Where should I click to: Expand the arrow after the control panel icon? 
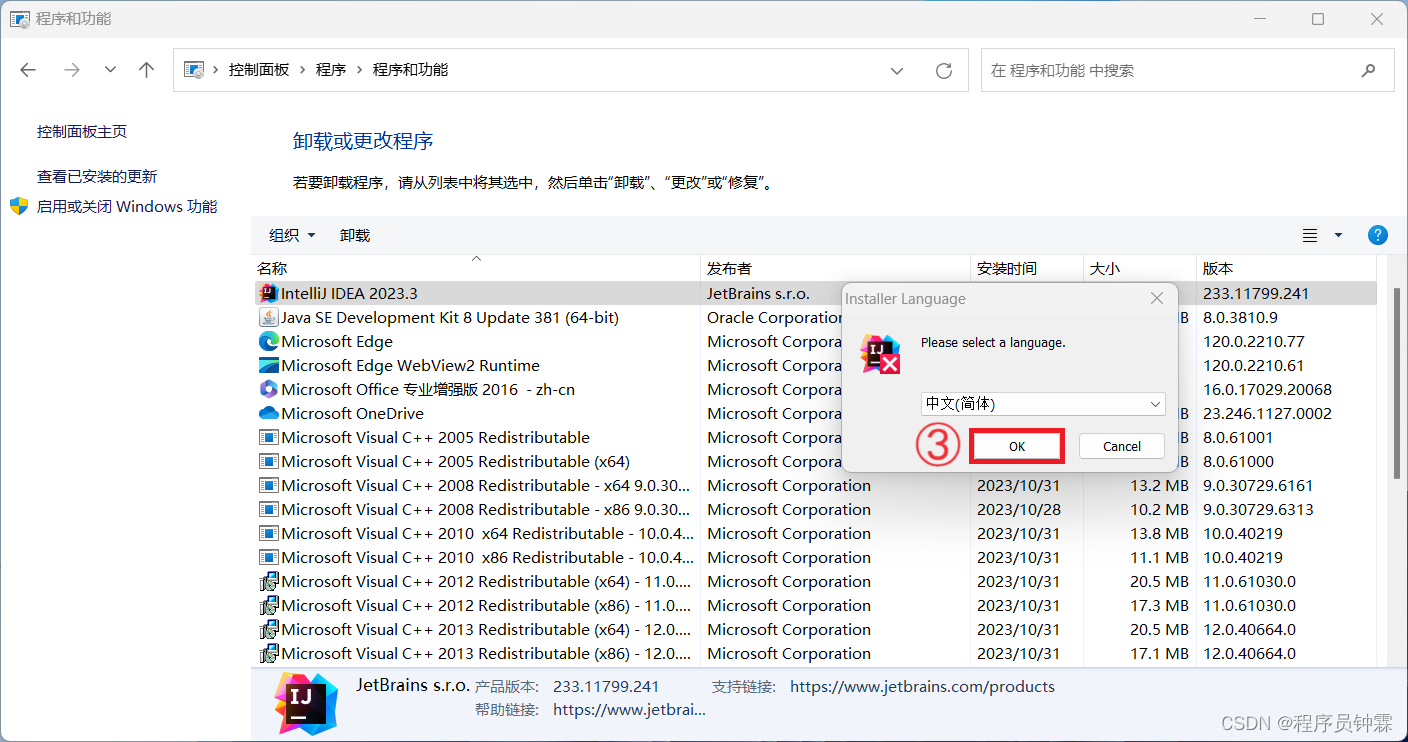pyautogui.click(x=216, y=70)
